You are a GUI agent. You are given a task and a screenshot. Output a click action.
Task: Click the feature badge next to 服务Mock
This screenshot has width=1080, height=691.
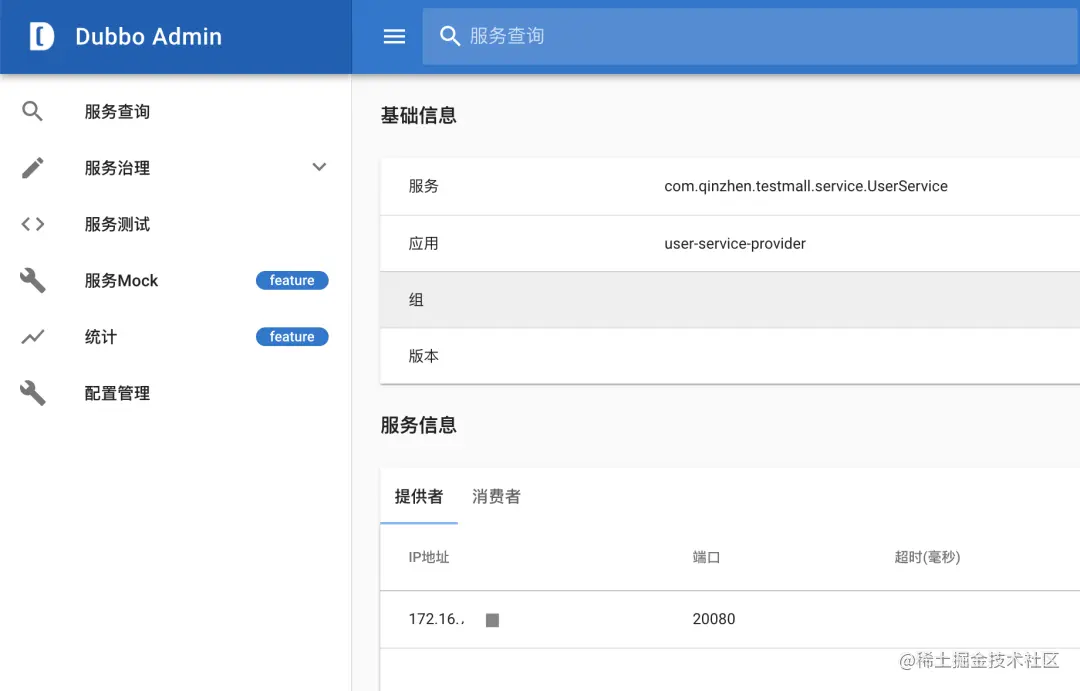click(292, 280)
